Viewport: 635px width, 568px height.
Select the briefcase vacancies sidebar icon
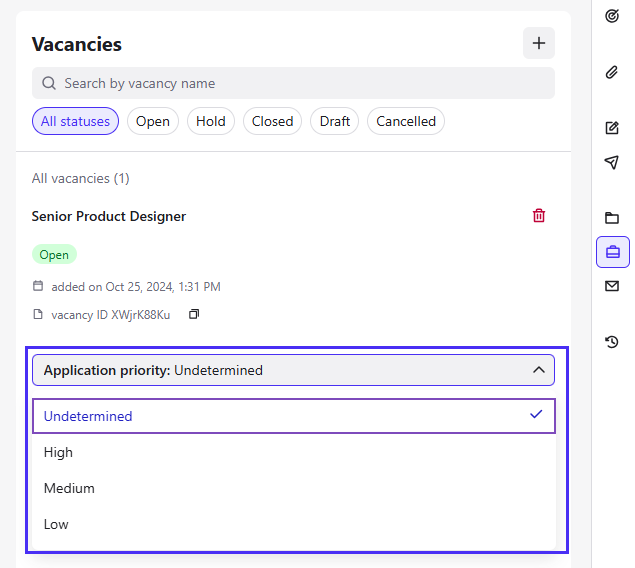pyautogui.click(x=613, y=252)
